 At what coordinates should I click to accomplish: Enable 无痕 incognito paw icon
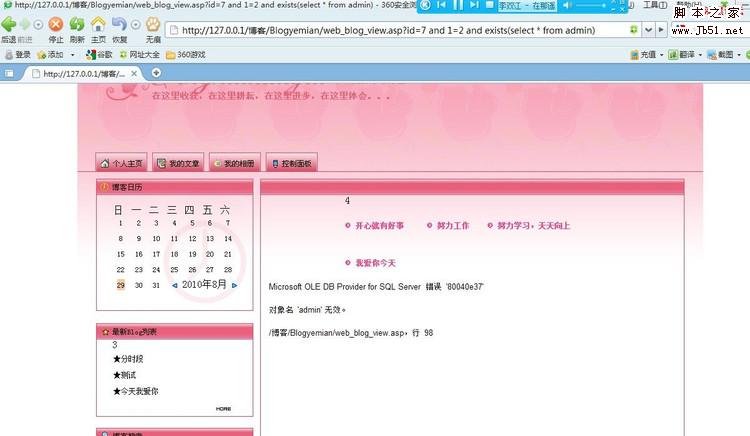pyautogui.click(x=153, y=24)
